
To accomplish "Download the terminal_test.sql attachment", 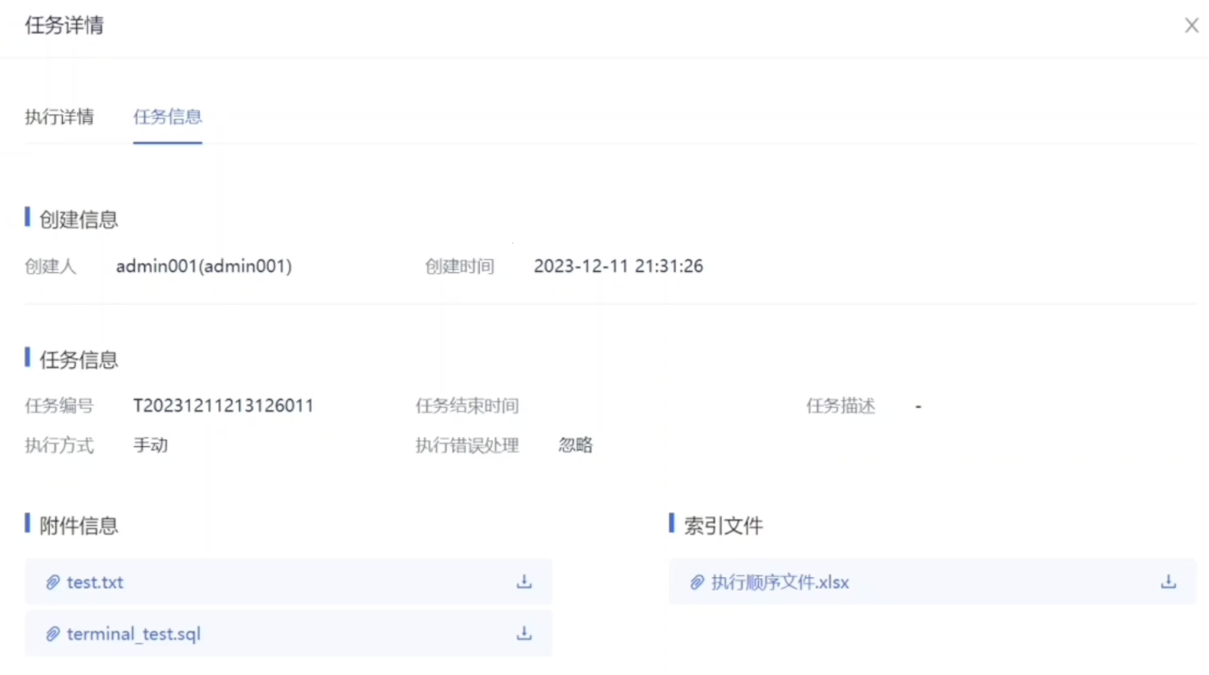I will 524,633.
